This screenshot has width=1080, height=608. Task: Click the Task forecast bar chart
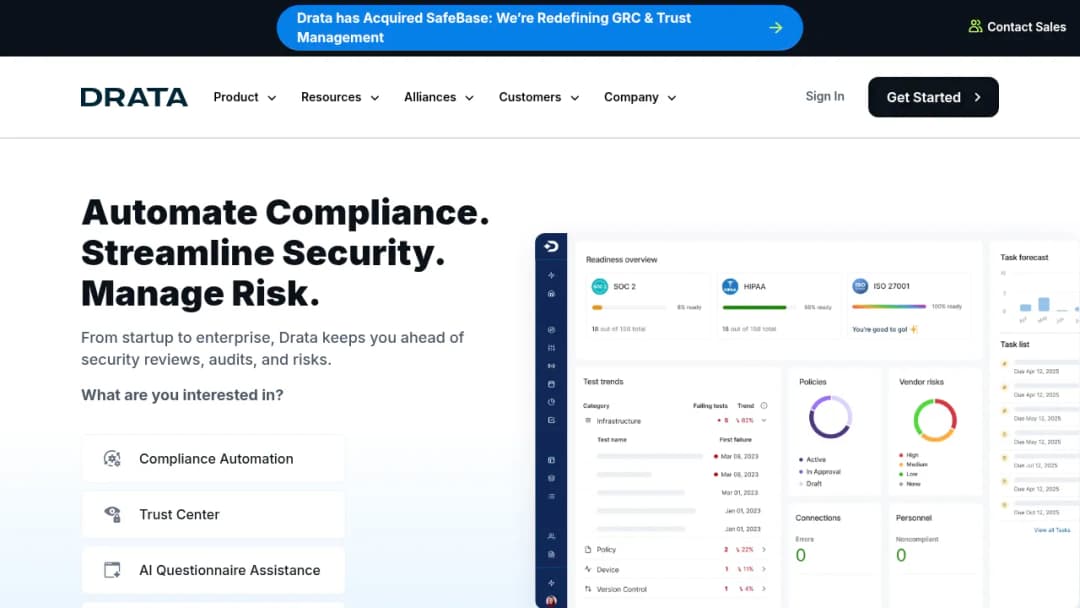(x=1040, y=297)
